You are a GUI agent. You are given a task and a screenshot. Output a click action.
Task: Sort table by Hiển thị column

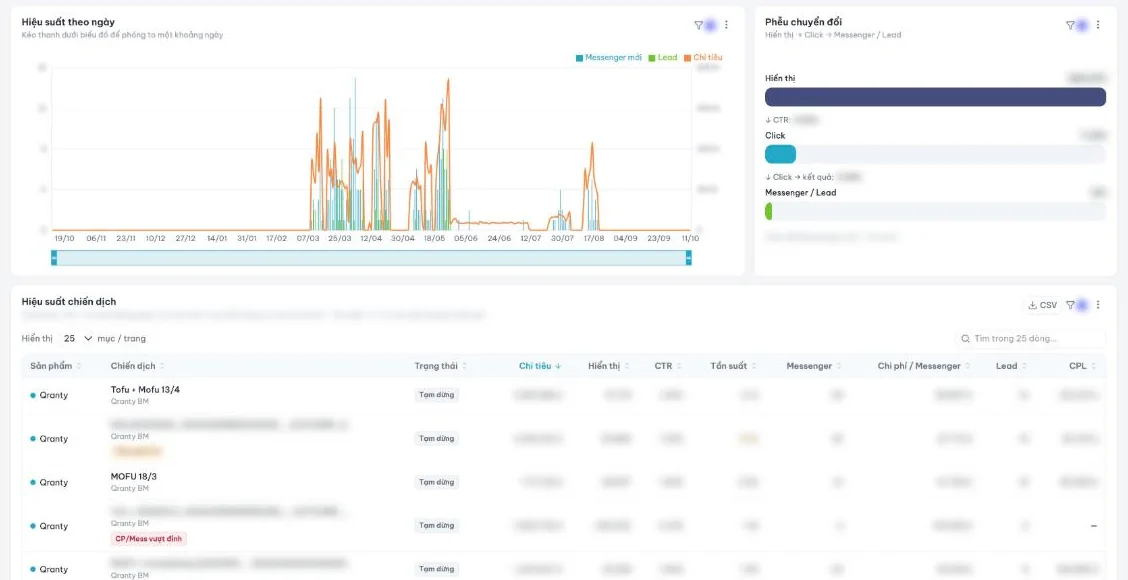tap(609, 366)
